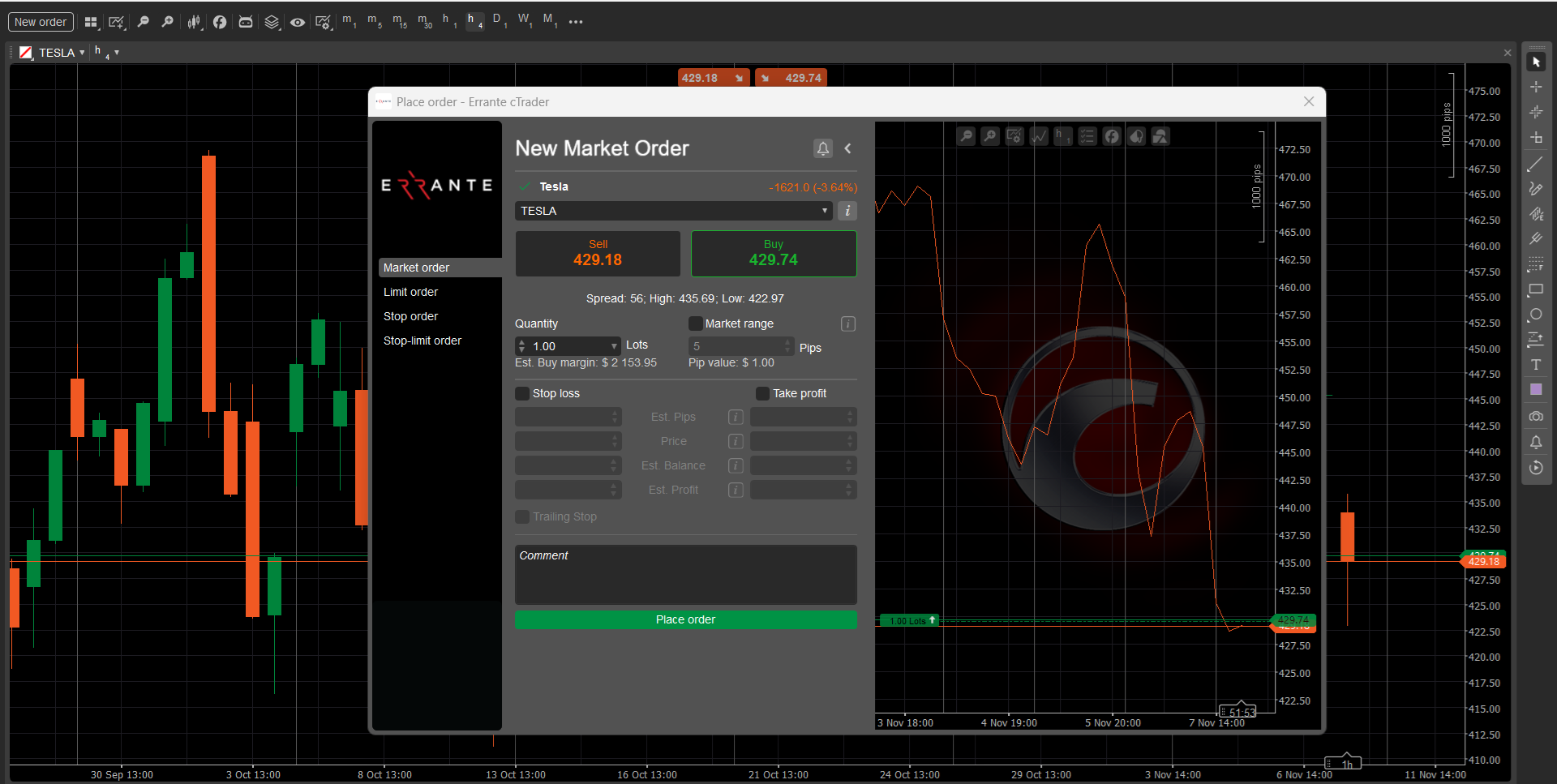Click the Sell 429.18 button

(598, 254)
